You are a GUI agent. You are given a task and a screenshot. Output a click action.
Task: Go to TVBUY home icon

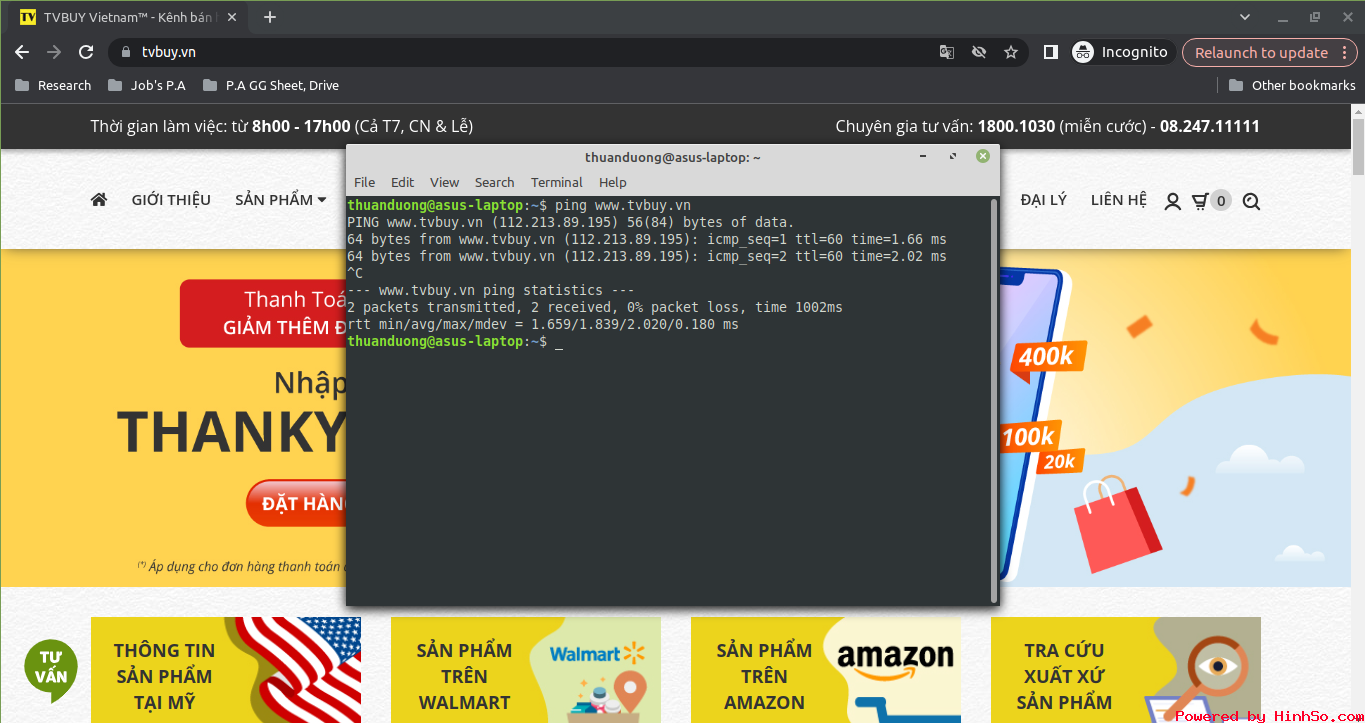(99, 200)
